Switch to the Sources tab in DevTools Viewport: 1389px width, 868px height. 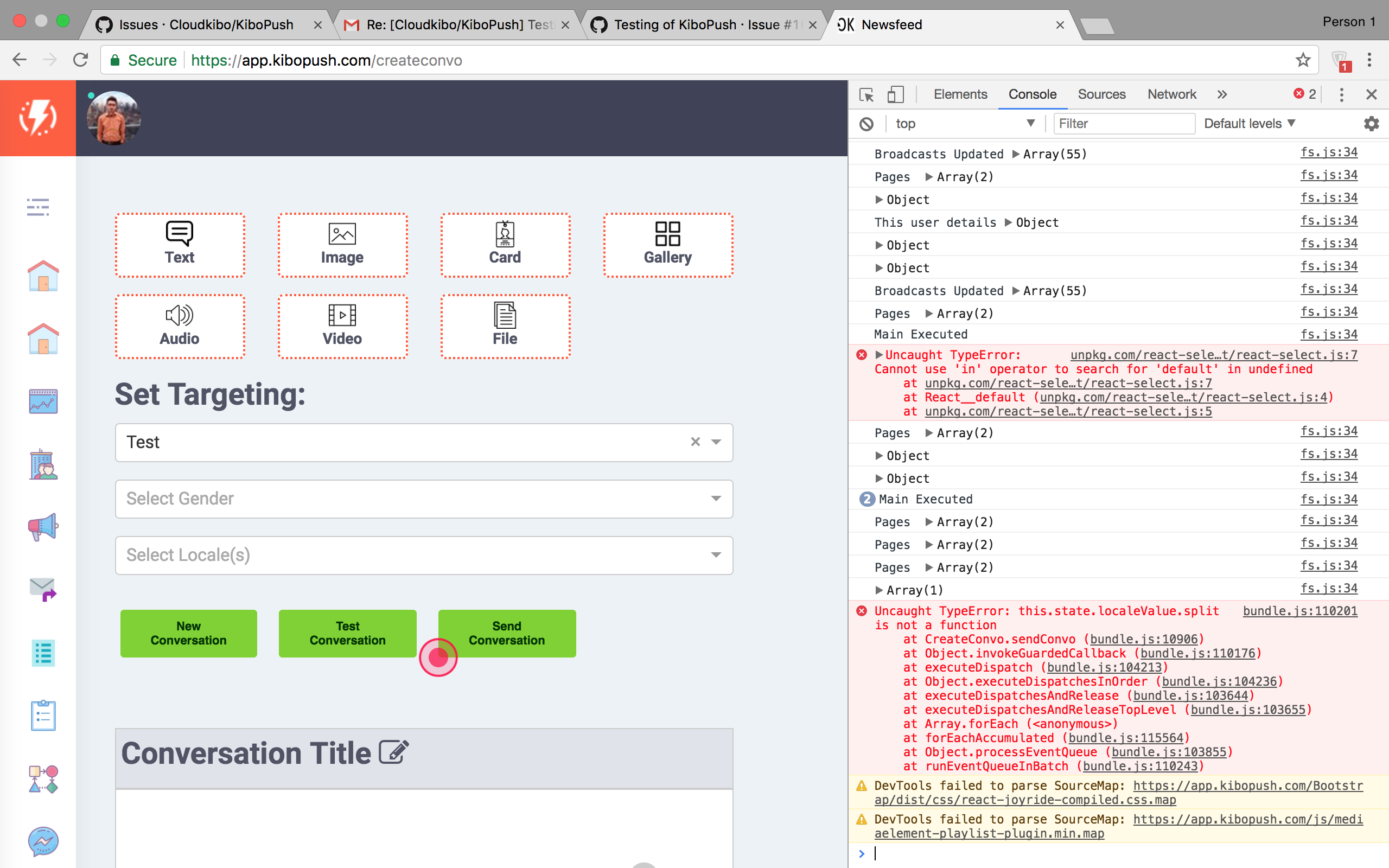click(x=1101, y=94)
